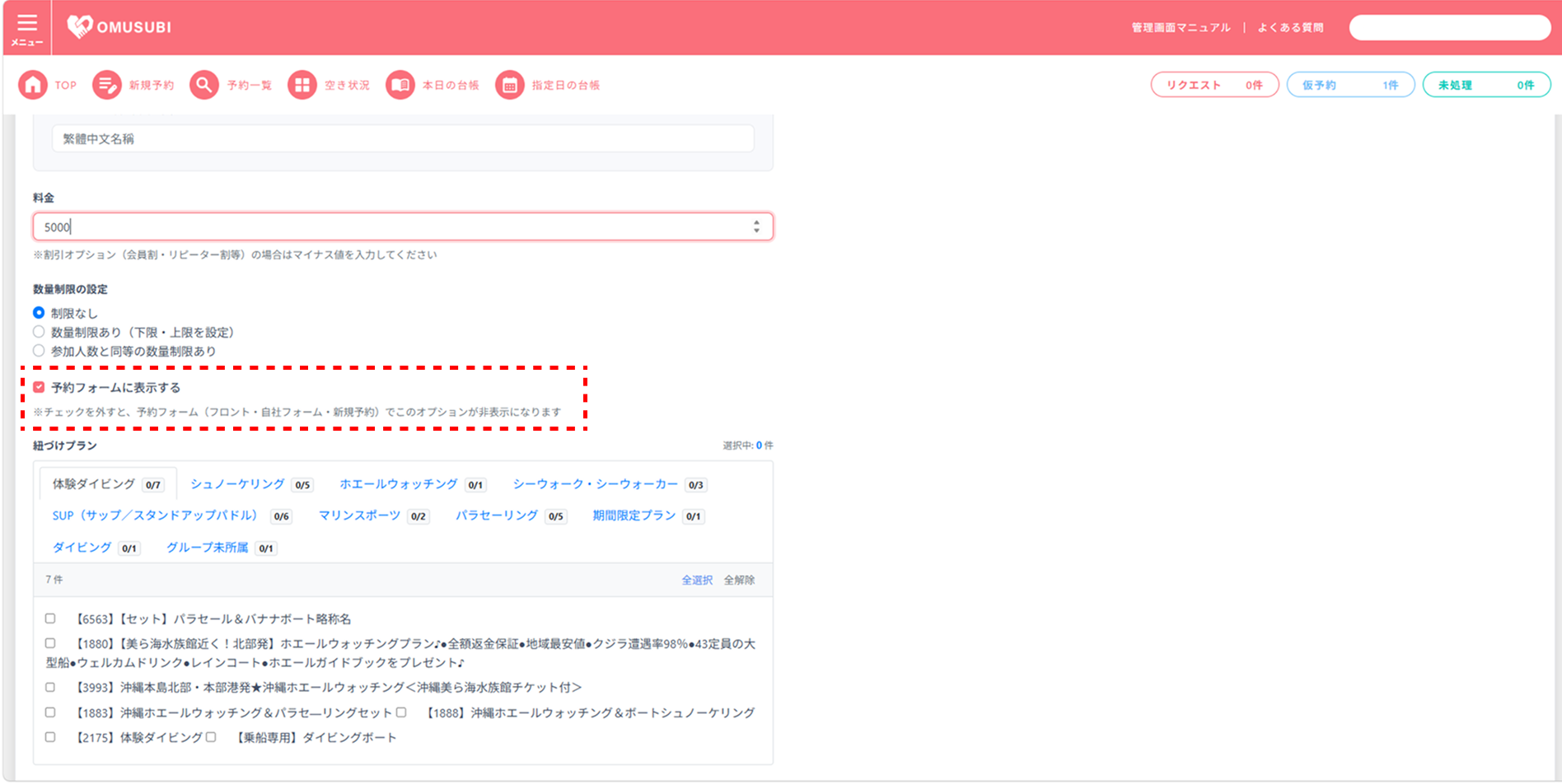The height and width of the screenshot is (784, 1562).
Task: Switch to シーウォーク・シーウォーカー tab
Action: [610, 484]
